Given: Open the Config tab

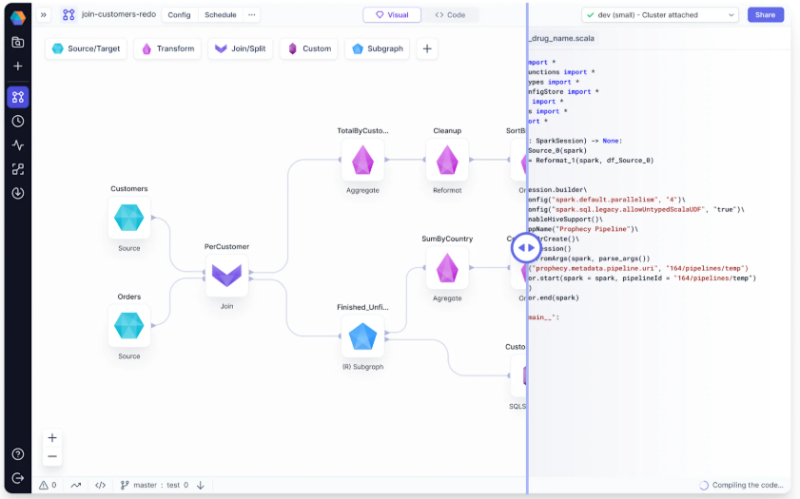Looking at the screenshot, I should (x=179, y=15).
